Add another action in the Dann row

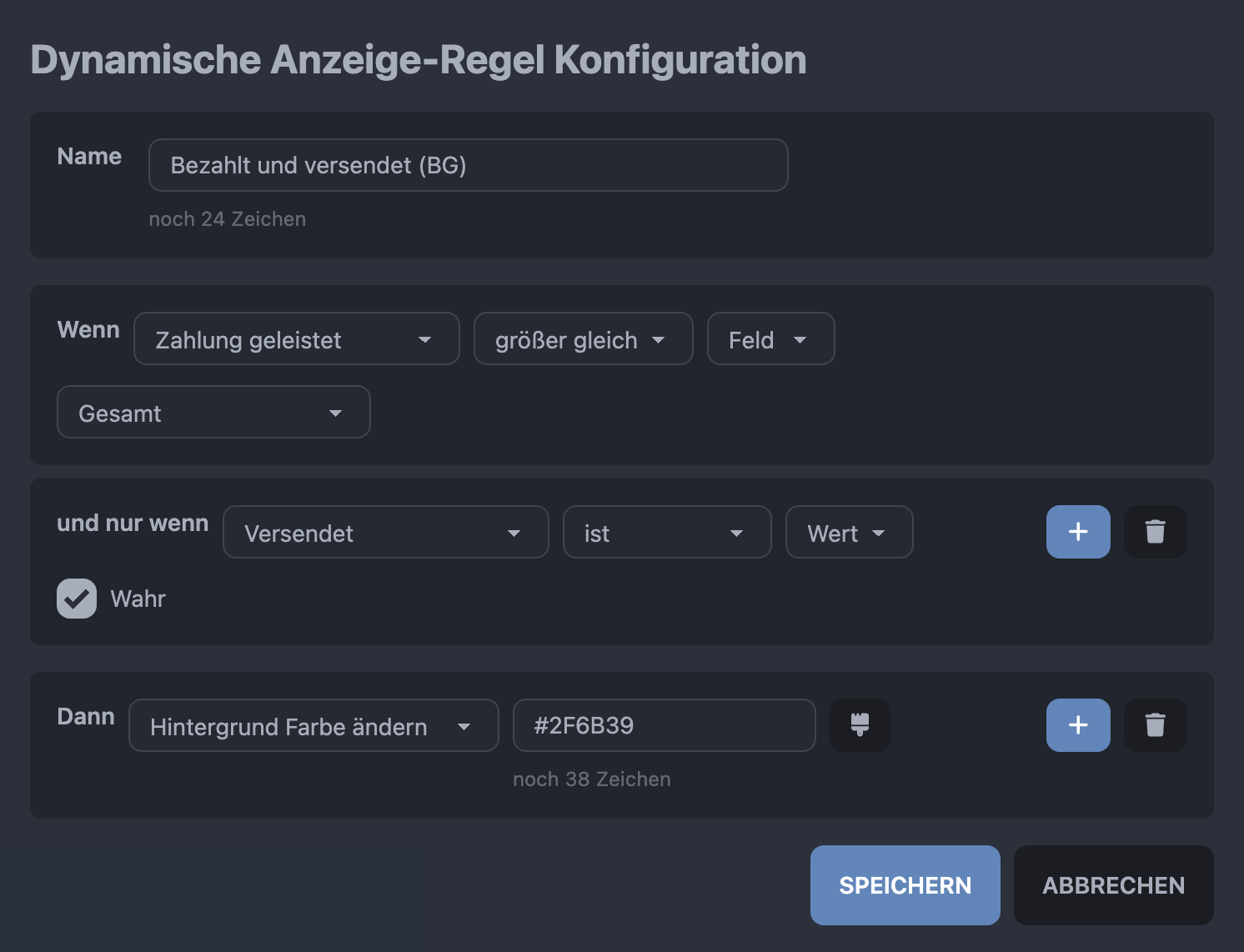[x=1078, y=725]
